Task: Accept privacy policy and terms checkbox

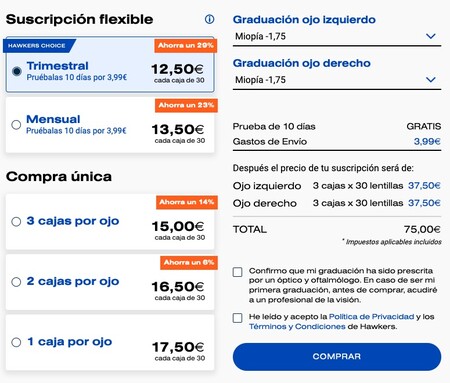Action: coord(237,318)
